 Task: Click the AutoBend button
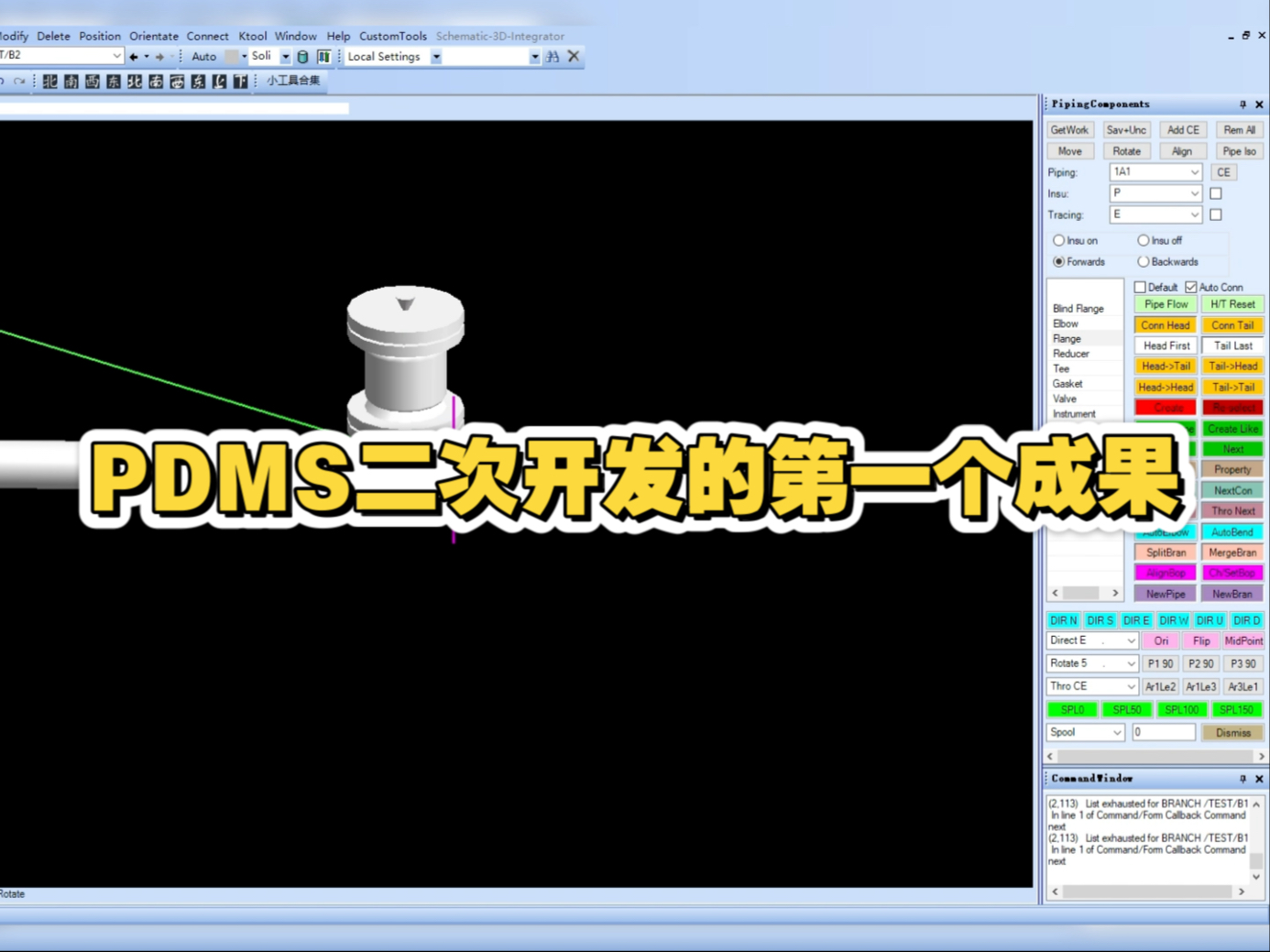[x=1232, y=531]
